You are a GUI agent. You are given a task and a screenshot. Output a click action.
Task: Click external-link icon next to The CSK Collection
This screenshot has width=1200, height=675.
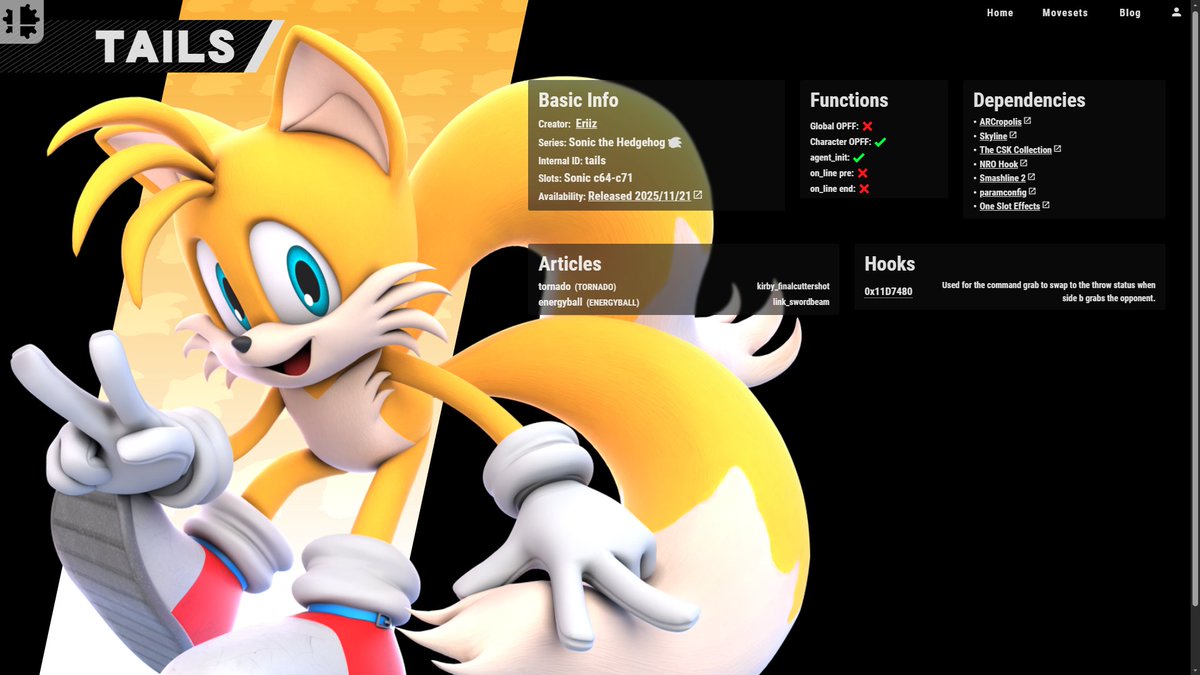coord(1058,149)
